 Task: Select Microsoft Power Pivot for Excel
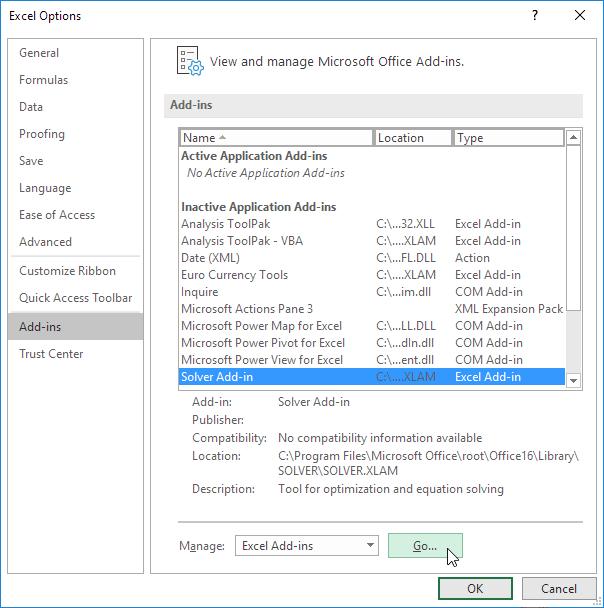pos(372,343)
